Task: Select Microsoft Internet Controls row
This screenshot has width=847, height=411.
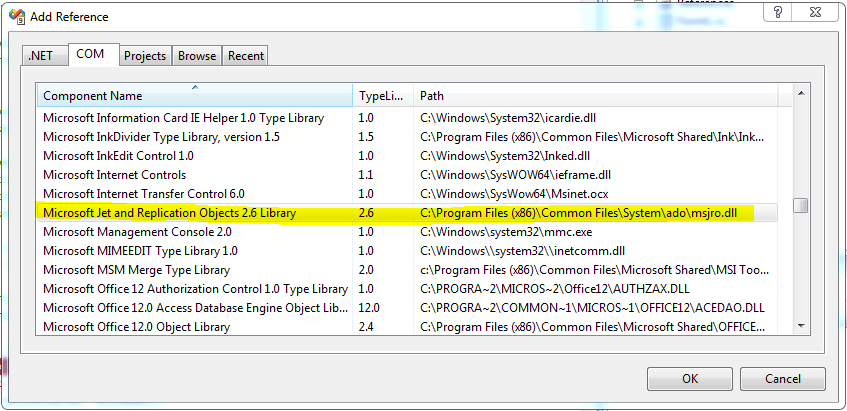Action: pyautogui.click(x=407, y=174)
